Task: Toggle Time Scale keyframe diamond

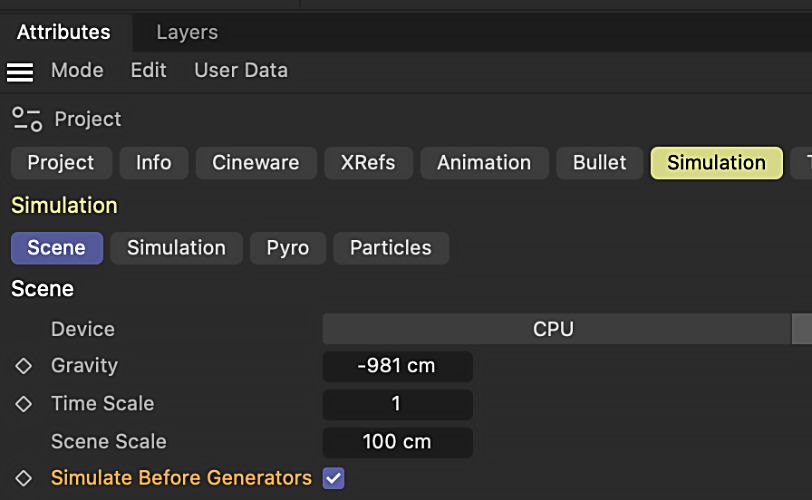Action: coord(23,404)
